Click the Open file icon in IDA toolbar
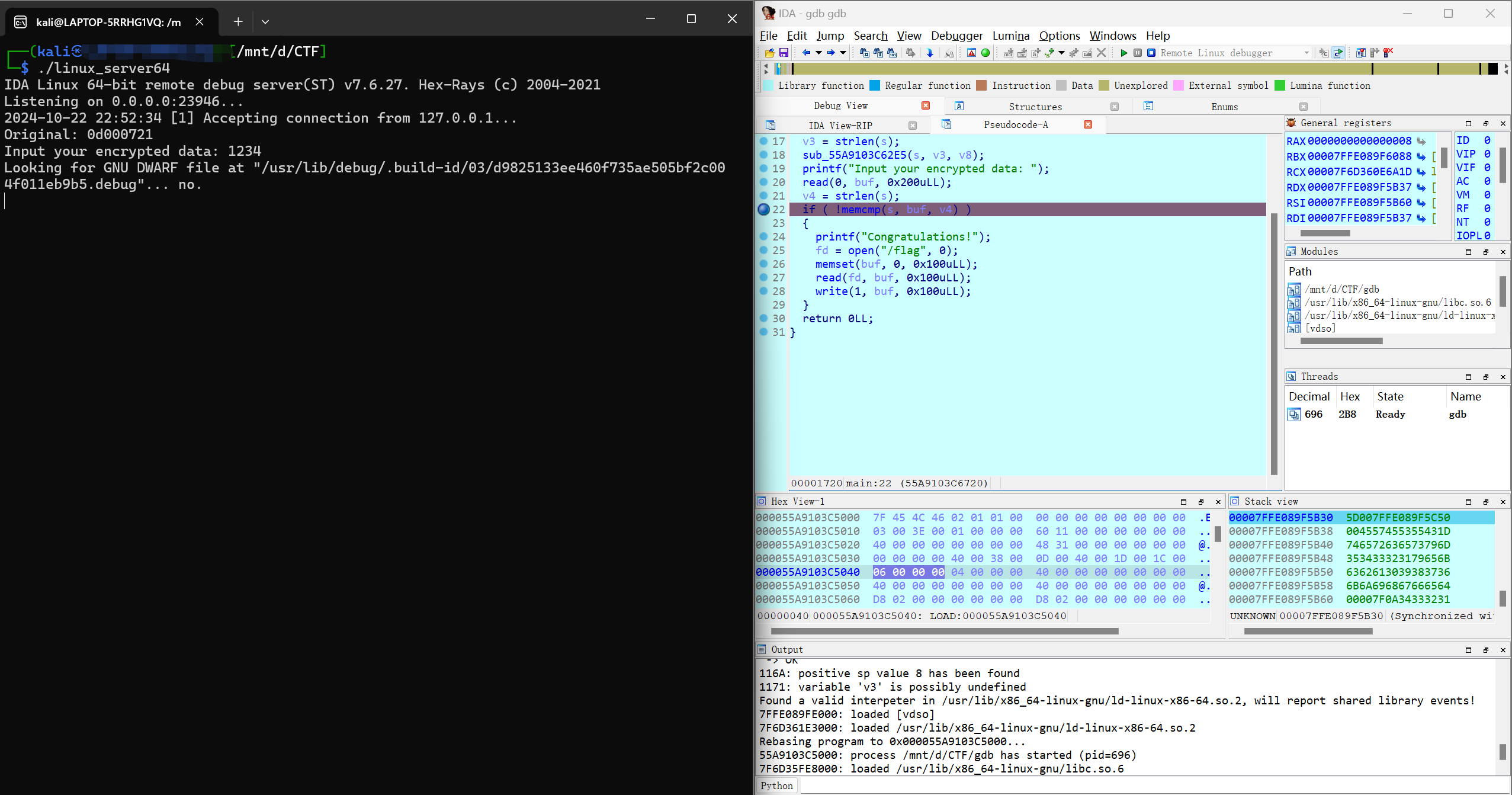 (x=769, y=53)
